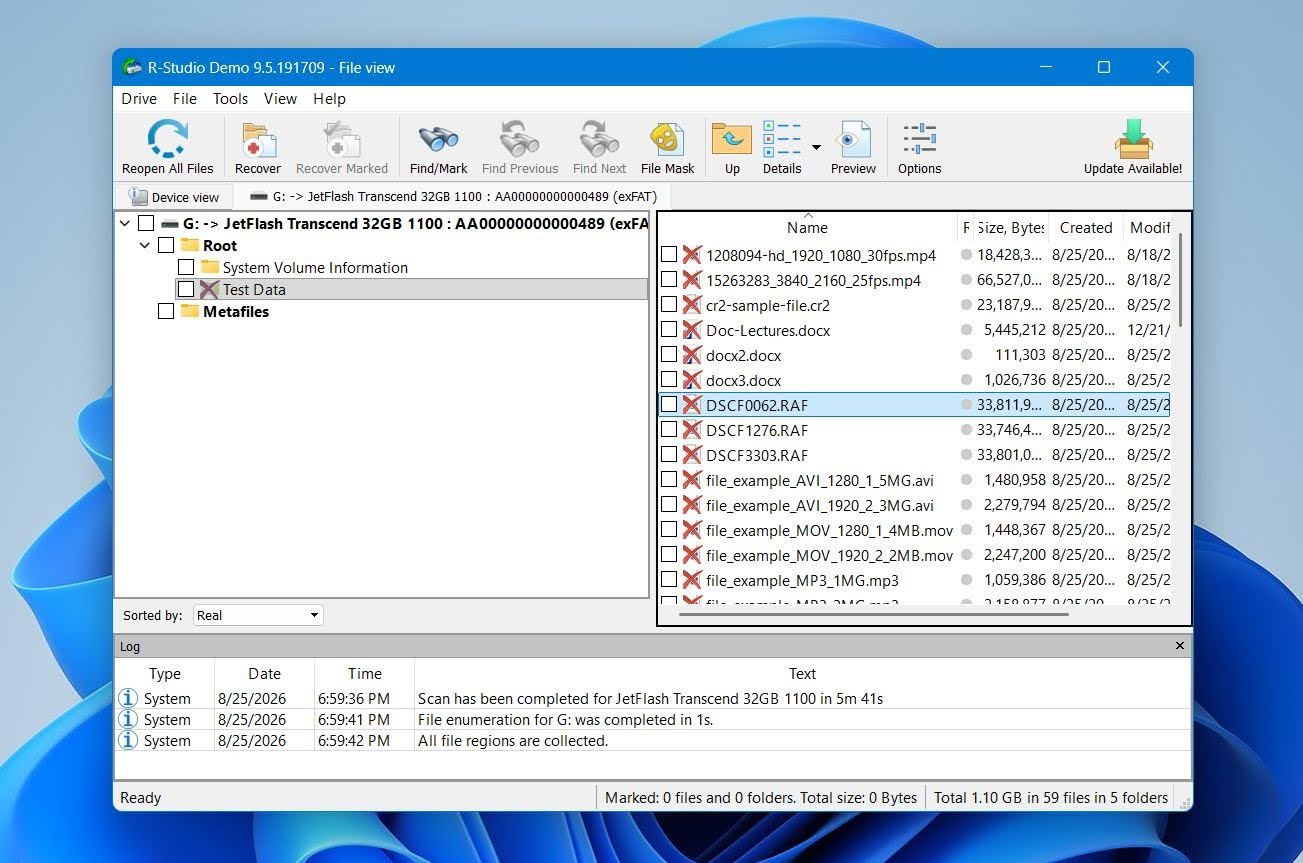This screenshot has height=863, width=1303.
Task: Open the Sorted by Real dropdown
Action: coord(258,615)
